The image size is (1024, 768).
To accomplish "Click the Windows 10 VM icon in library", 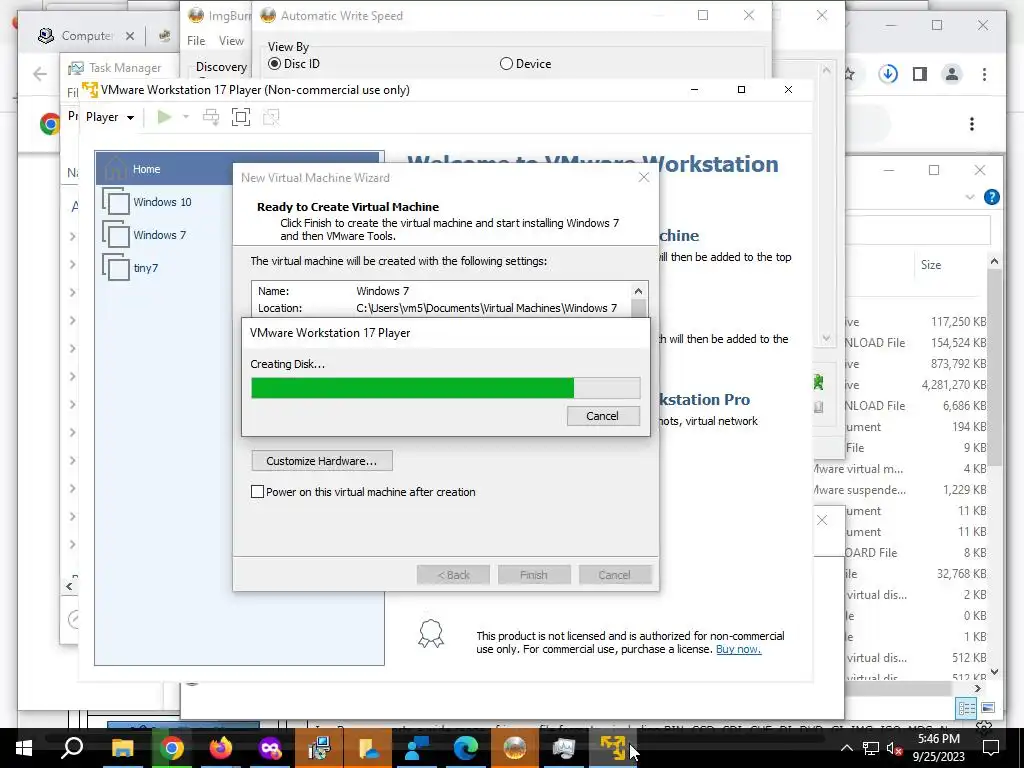I will (x=116, y=202).
